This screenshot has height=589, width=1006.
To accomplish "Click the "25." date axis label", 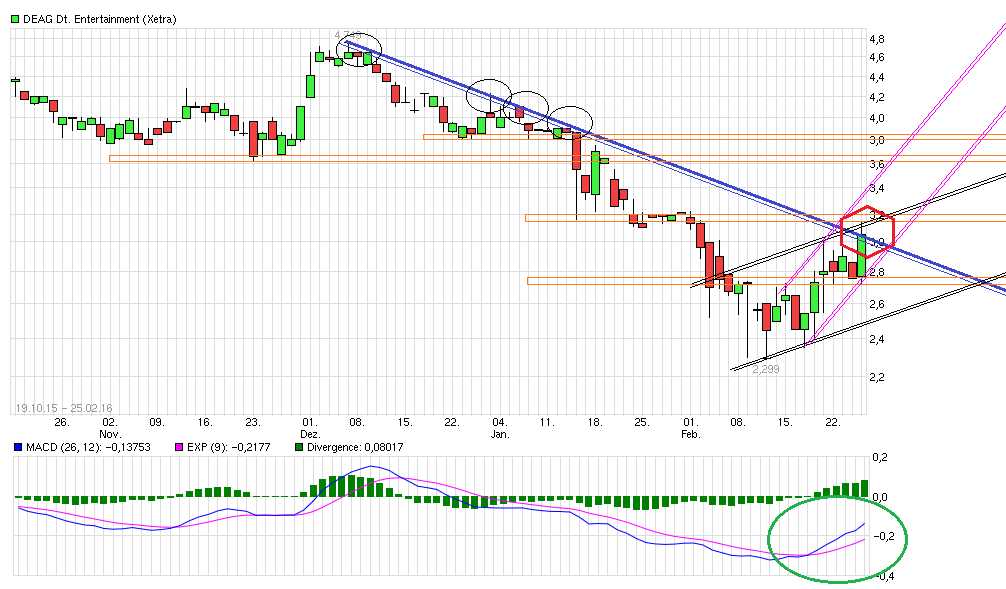I will point(642,422).
